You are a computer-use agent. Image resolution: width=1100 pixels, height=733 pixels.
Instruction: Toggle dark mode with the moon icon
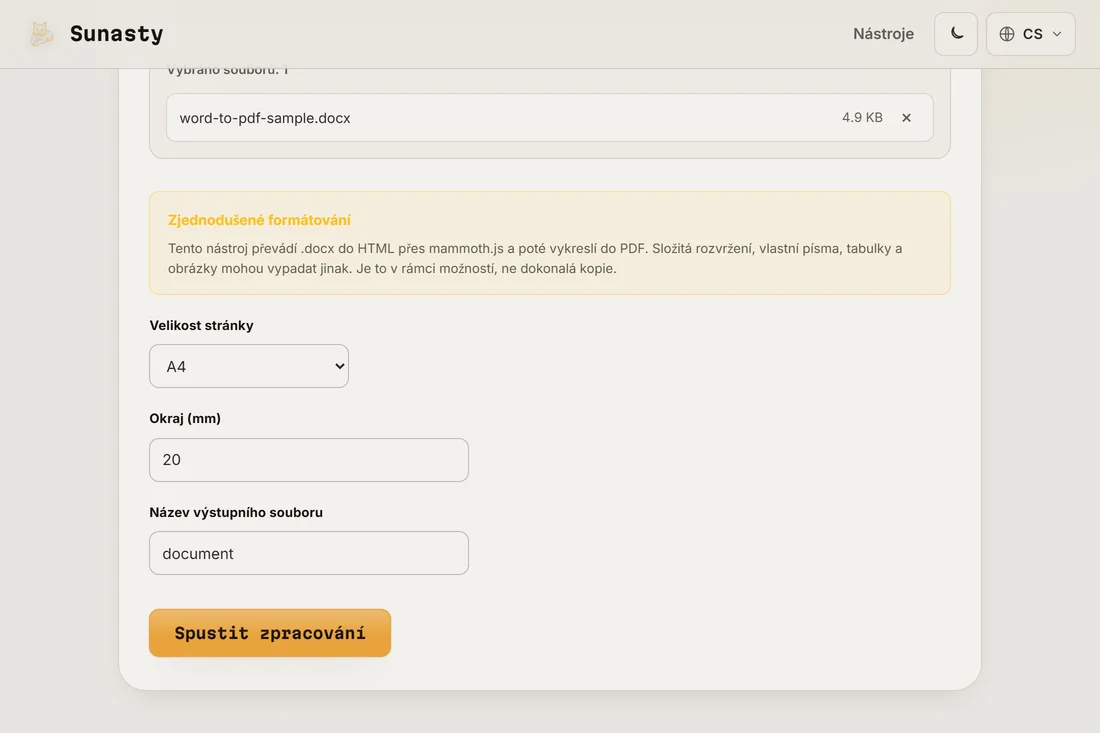[955, 34]
